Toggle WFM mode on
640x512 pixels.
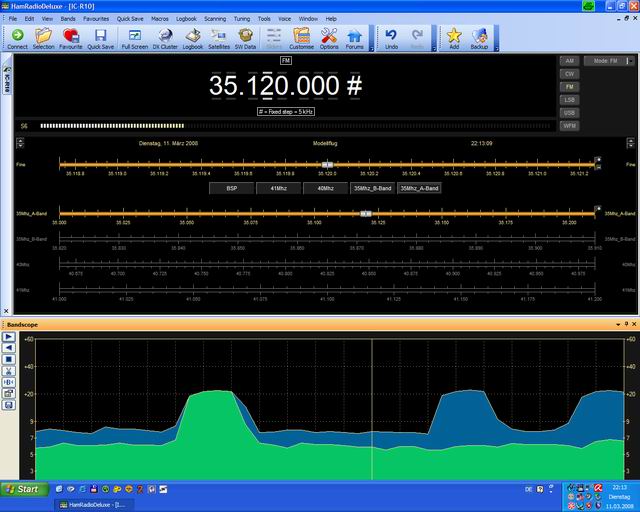click(570, 126)
